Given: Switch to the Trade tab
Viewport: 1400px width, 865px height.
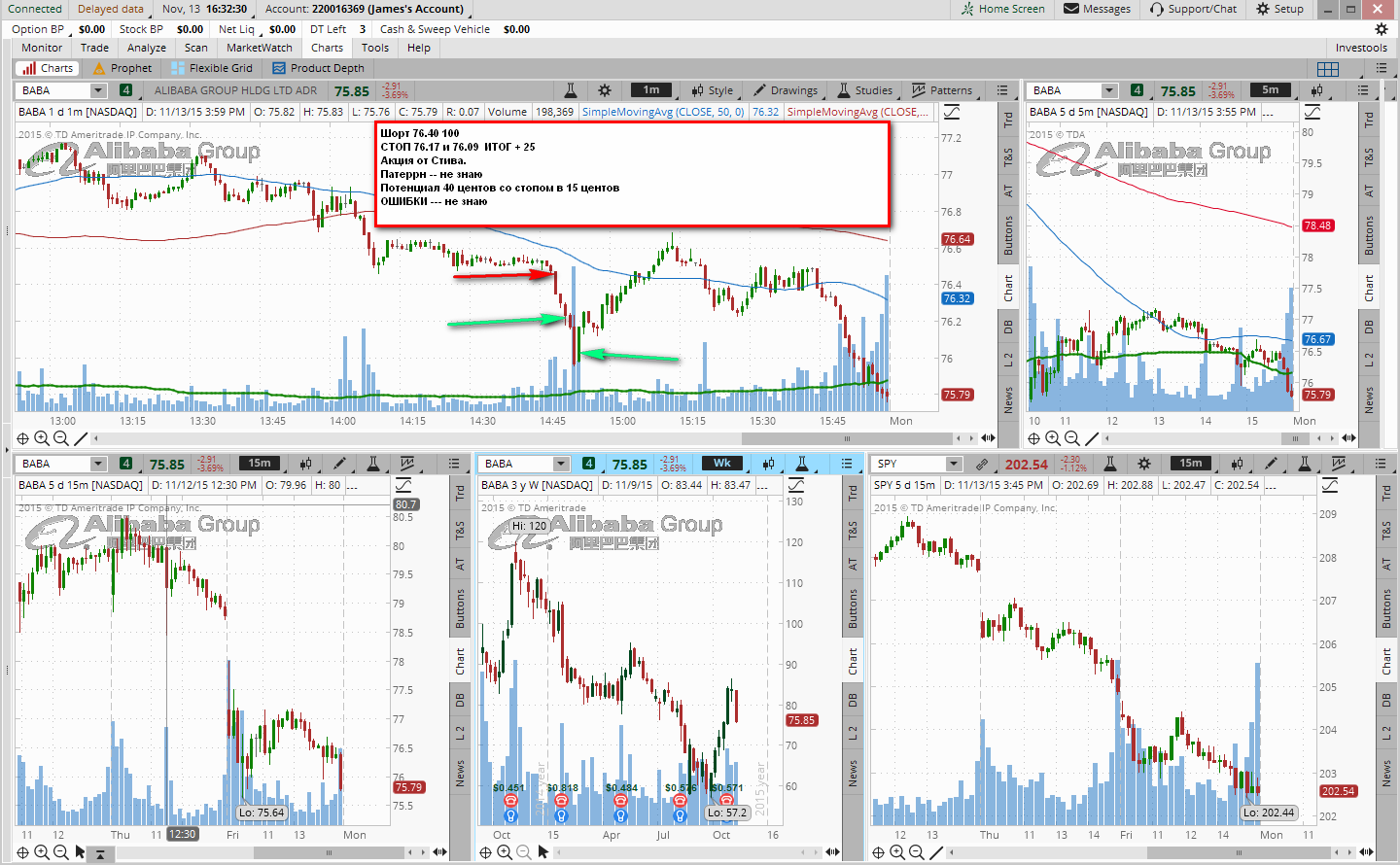Looking at the screenshot, I should click(x=94, y=48).
